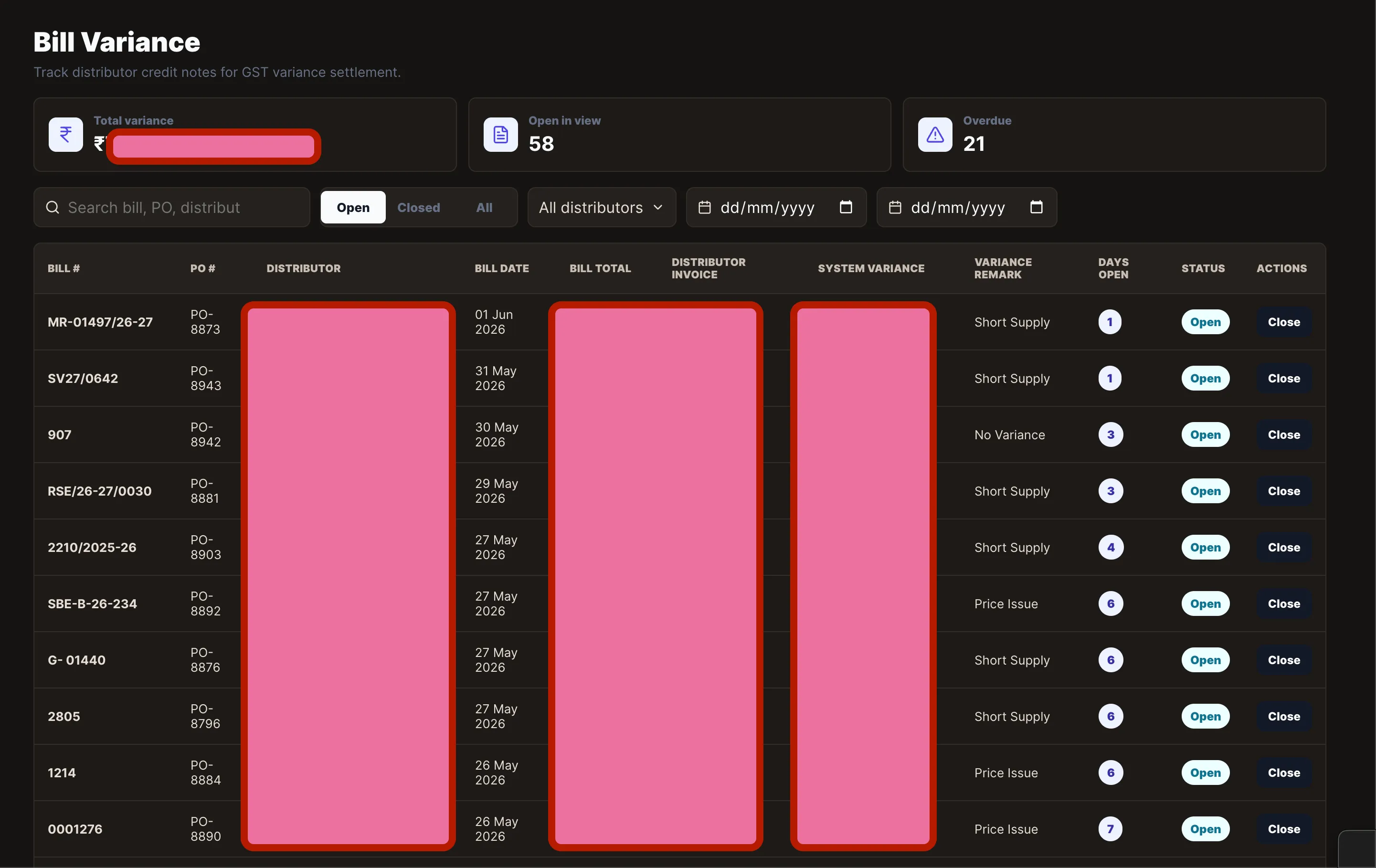Click Open status badge for bill 907
This screenshot has width=1376, height=868.
1205,435
